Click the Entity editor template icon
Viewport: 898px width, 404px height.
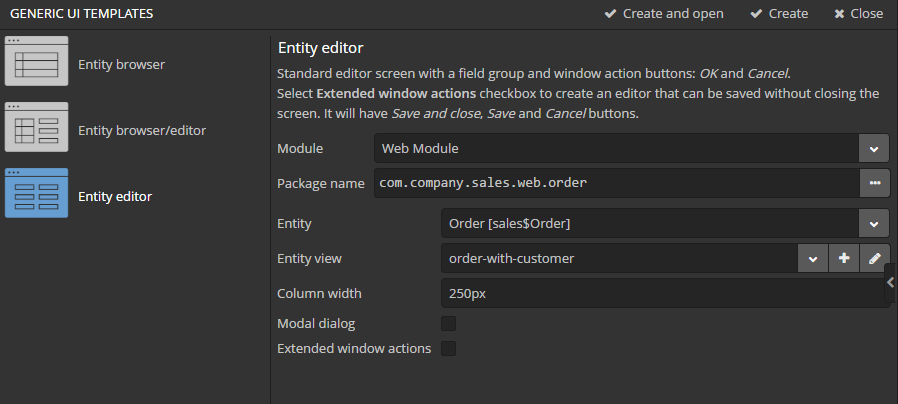(x=37, y=194)
